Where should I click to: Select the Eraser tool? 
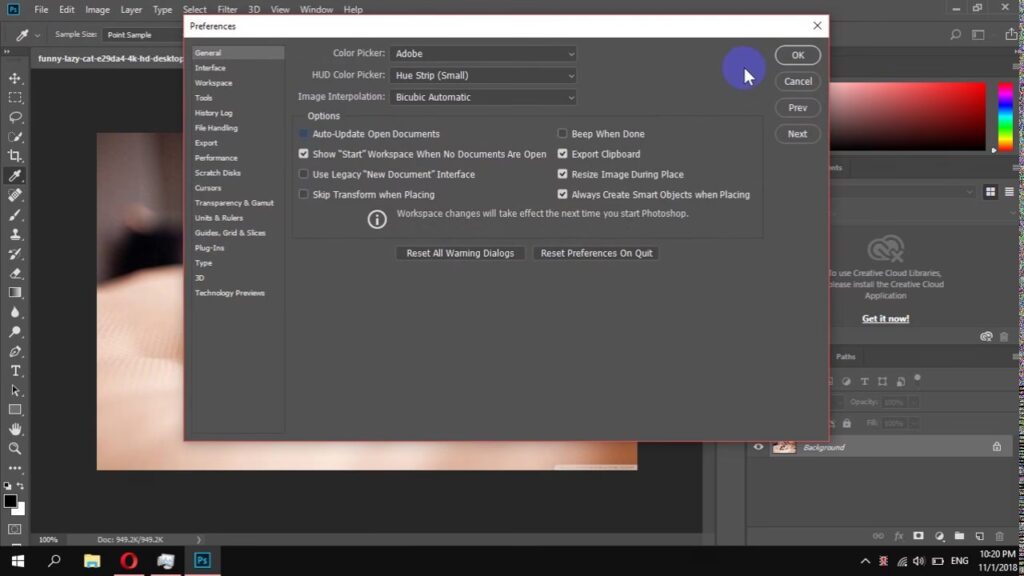pyautogui.click(x=15, y=273)
